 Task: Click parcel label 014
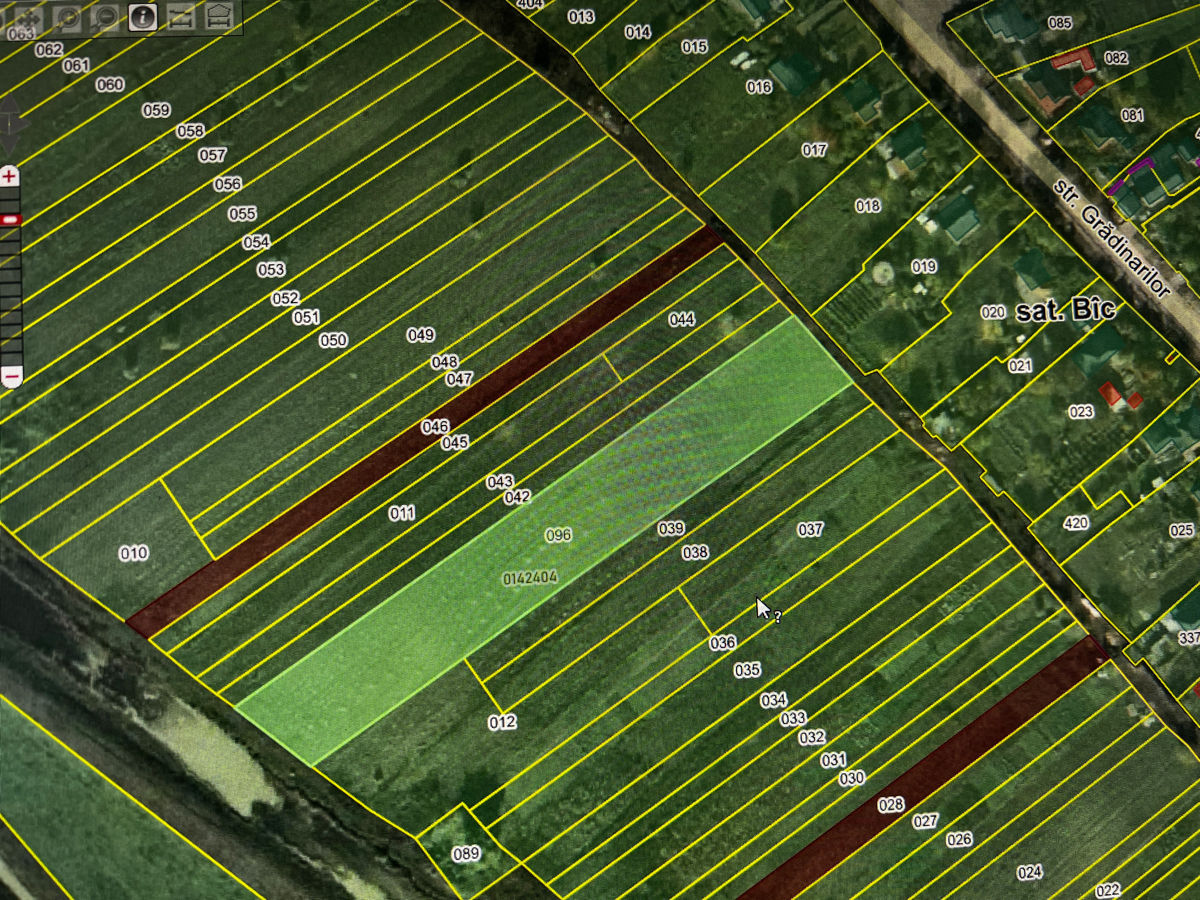point(638,32)
